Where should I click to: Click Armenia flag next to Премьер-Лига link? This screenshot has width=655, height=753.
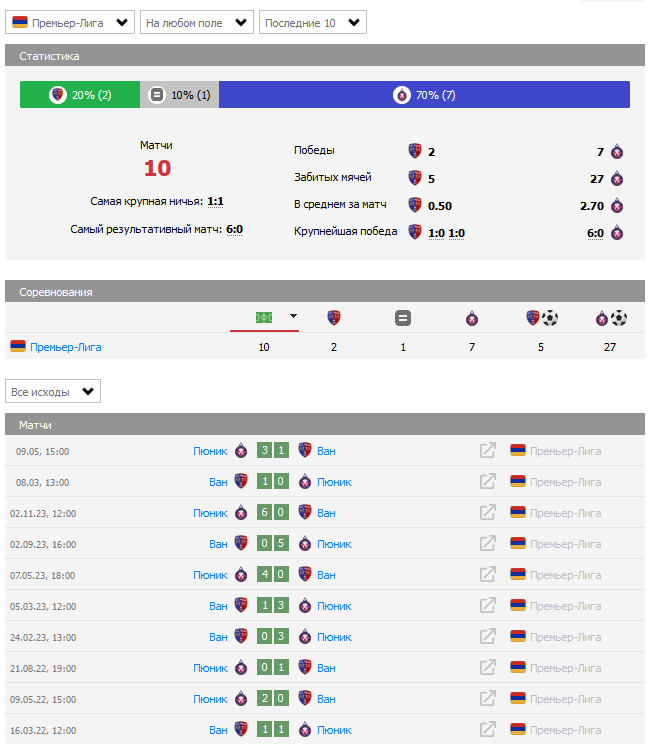click(x=18, y=347)
